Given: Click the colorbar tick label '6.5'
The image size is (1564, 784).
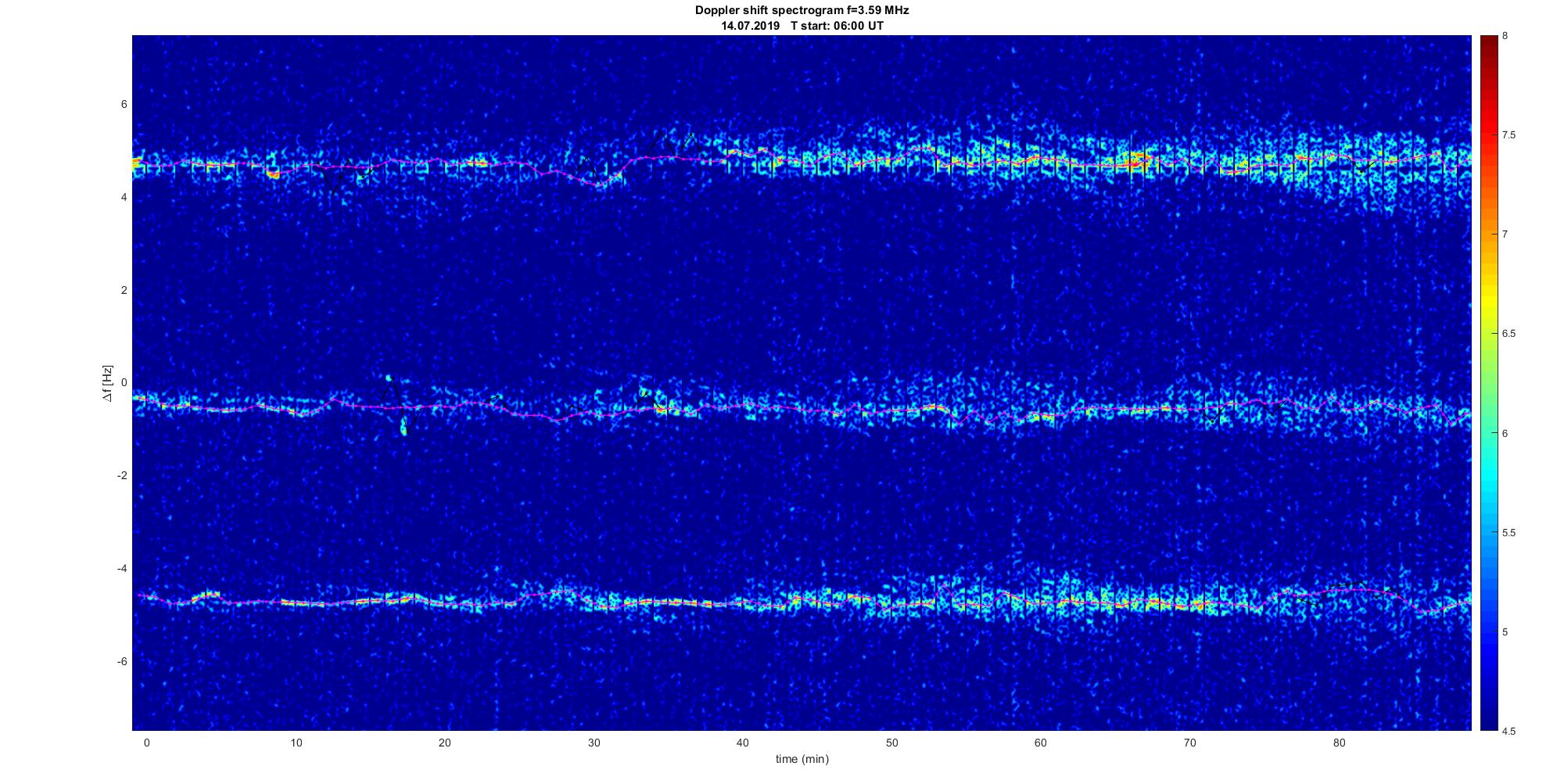Looking at the screenshot, I should [x=1508, y=334].
